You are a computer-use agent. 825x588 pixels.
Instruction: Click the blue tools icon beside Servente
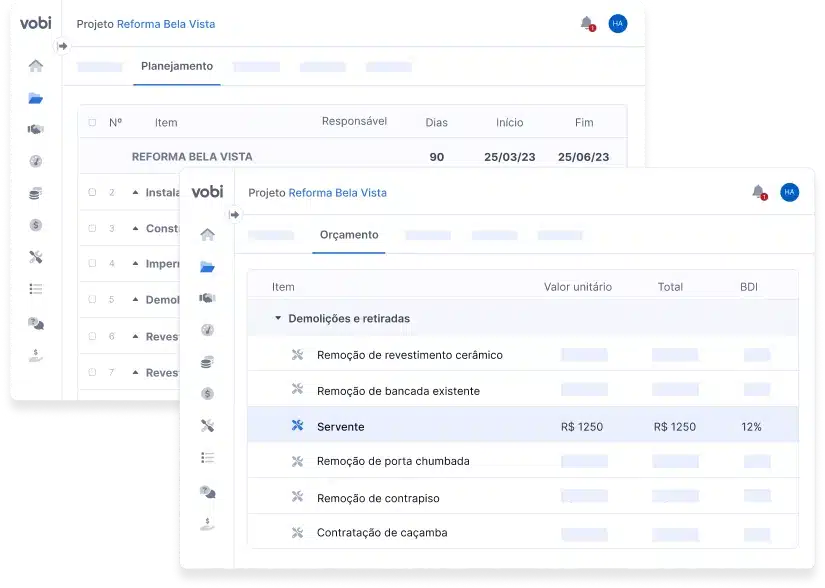tap(297, 426)
